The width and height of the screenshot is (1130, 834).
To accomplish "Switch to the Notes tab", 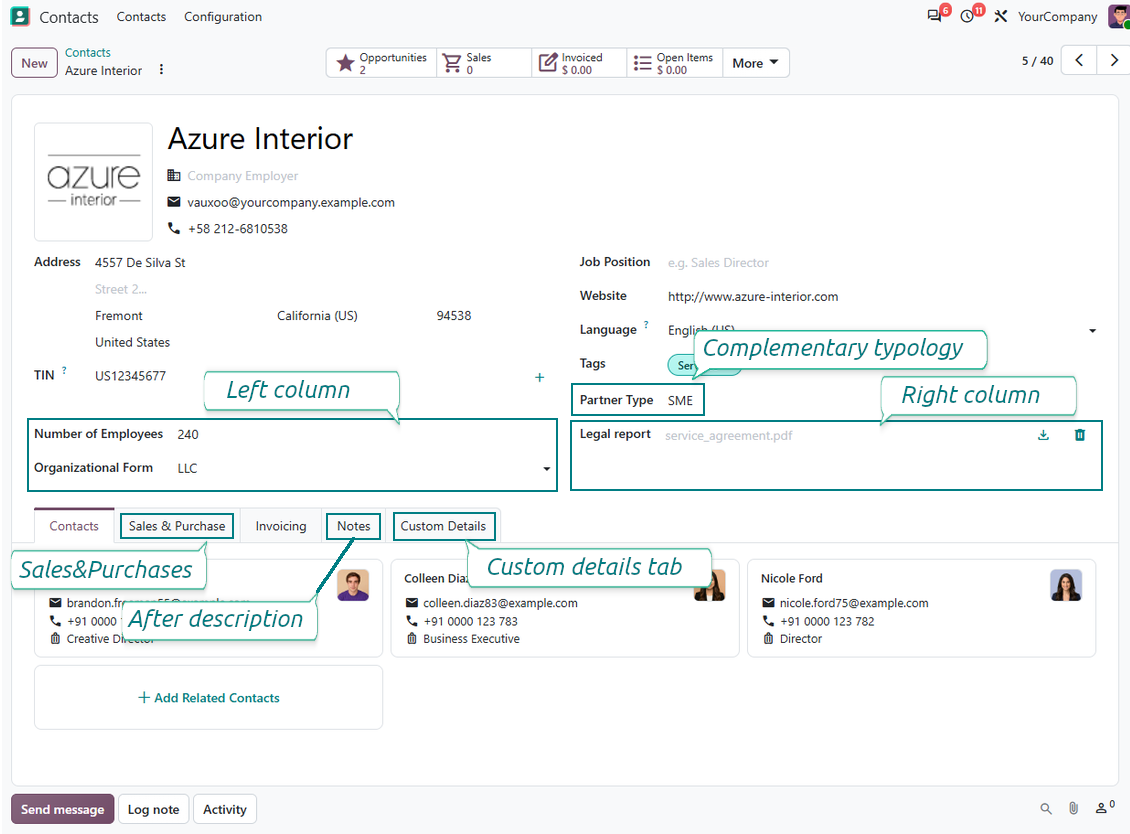I will (x=353, y=525).
